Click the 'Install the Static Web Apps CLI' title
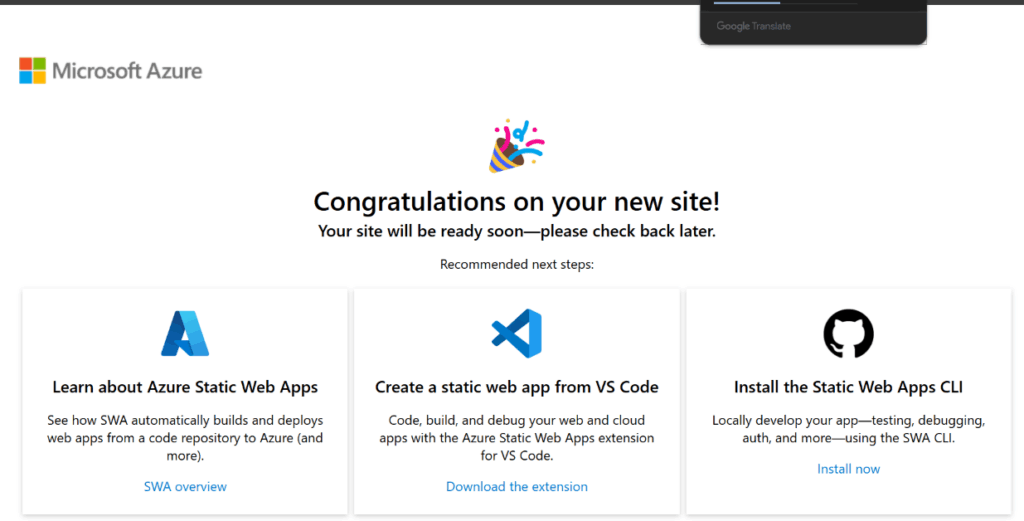Screen dimensions: 1024x521 tap(848, 387)
